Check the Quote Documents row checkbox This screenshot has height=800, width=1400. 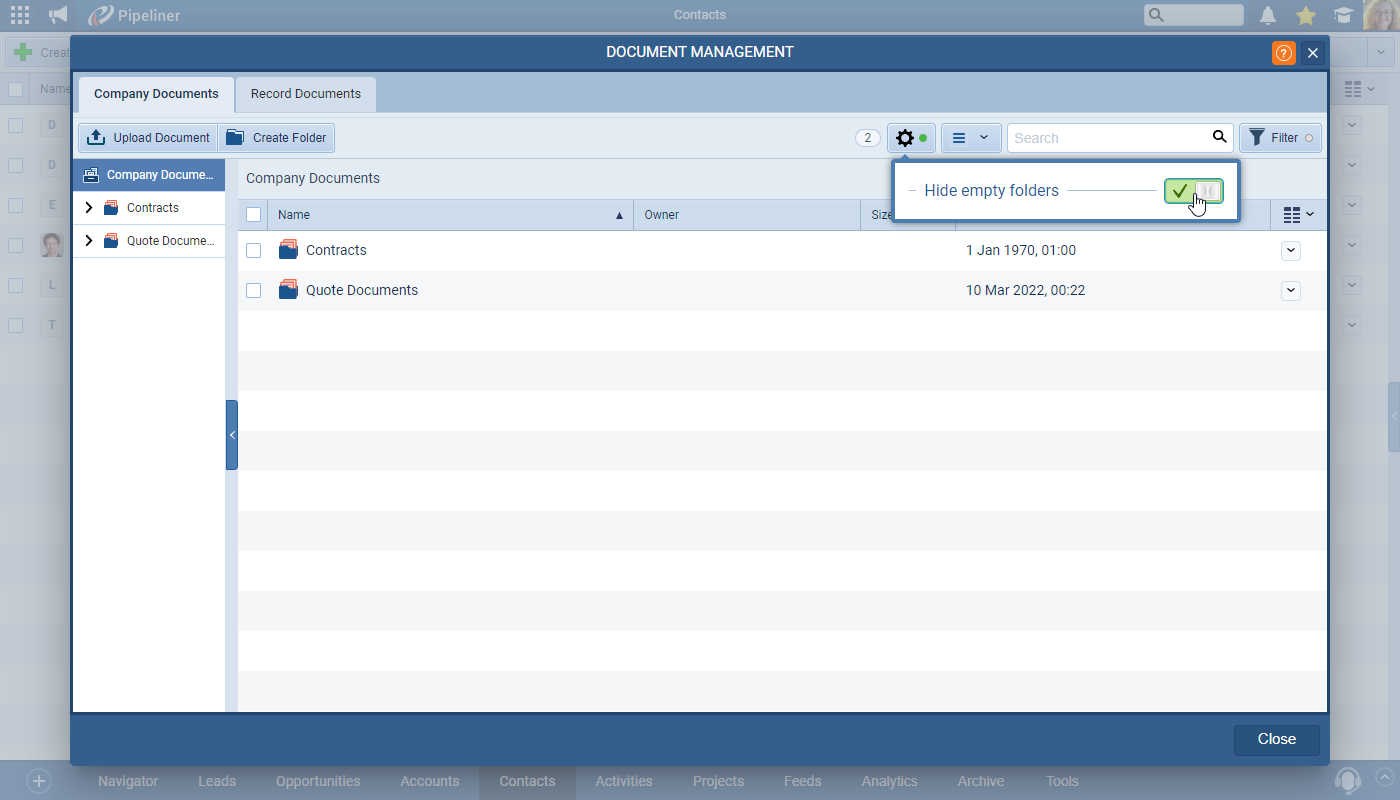click(254, 290)
